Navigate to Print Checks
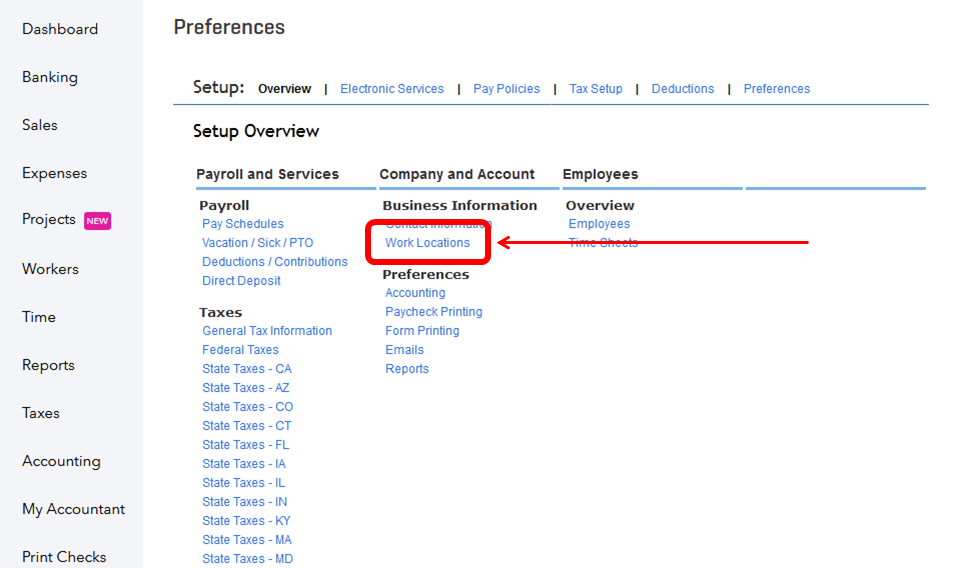This screenshot has height=568, width=977. pos(64,557)
